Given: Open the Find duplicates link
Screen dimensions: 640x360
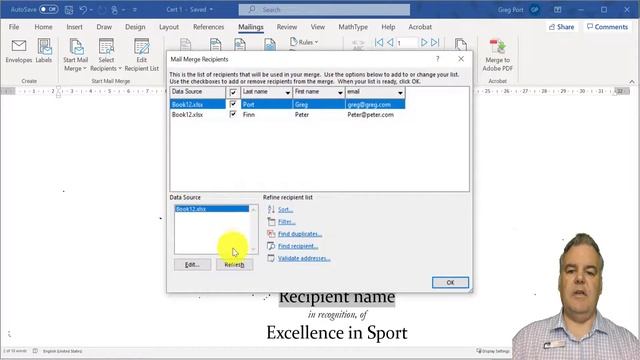Looking at the screenshot, I should pos(300,234).
